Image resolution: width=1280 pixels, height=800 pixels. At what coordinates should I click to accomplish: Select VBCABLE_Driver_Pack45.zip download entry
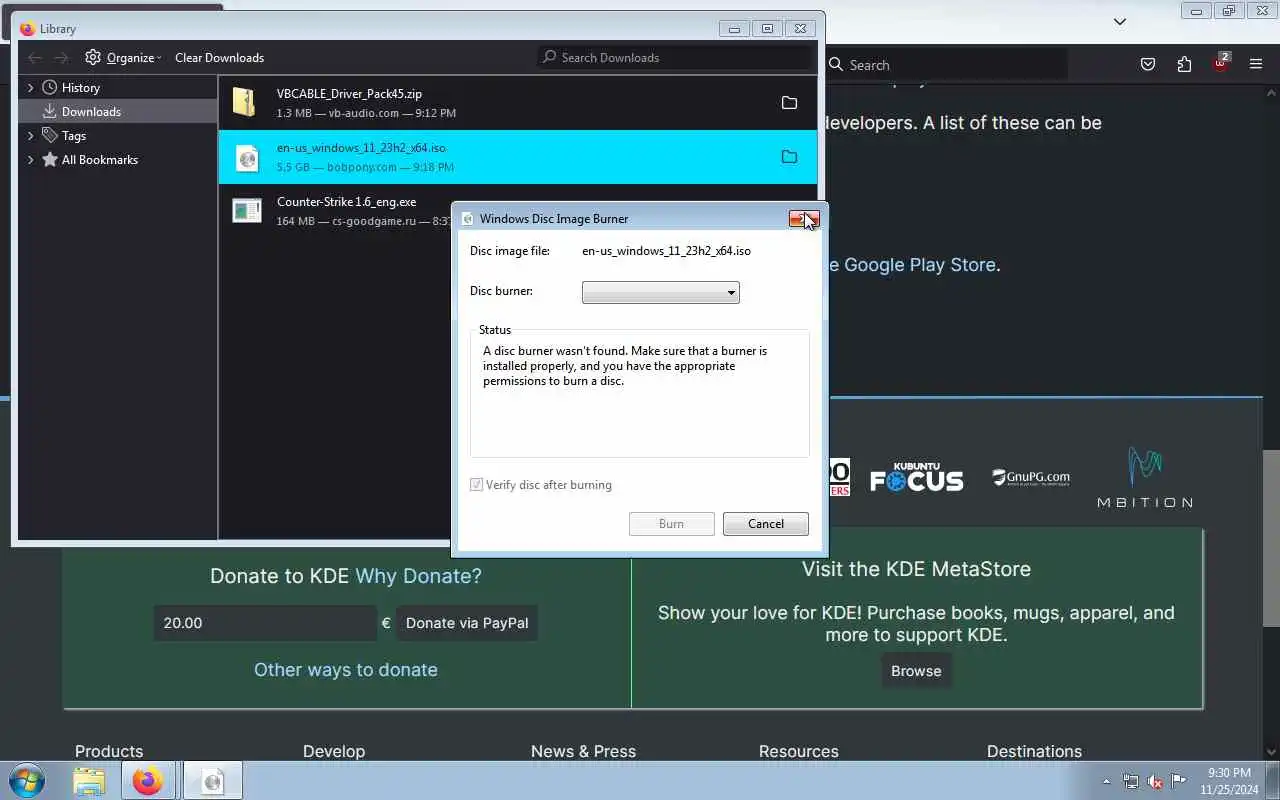[517, 103]
